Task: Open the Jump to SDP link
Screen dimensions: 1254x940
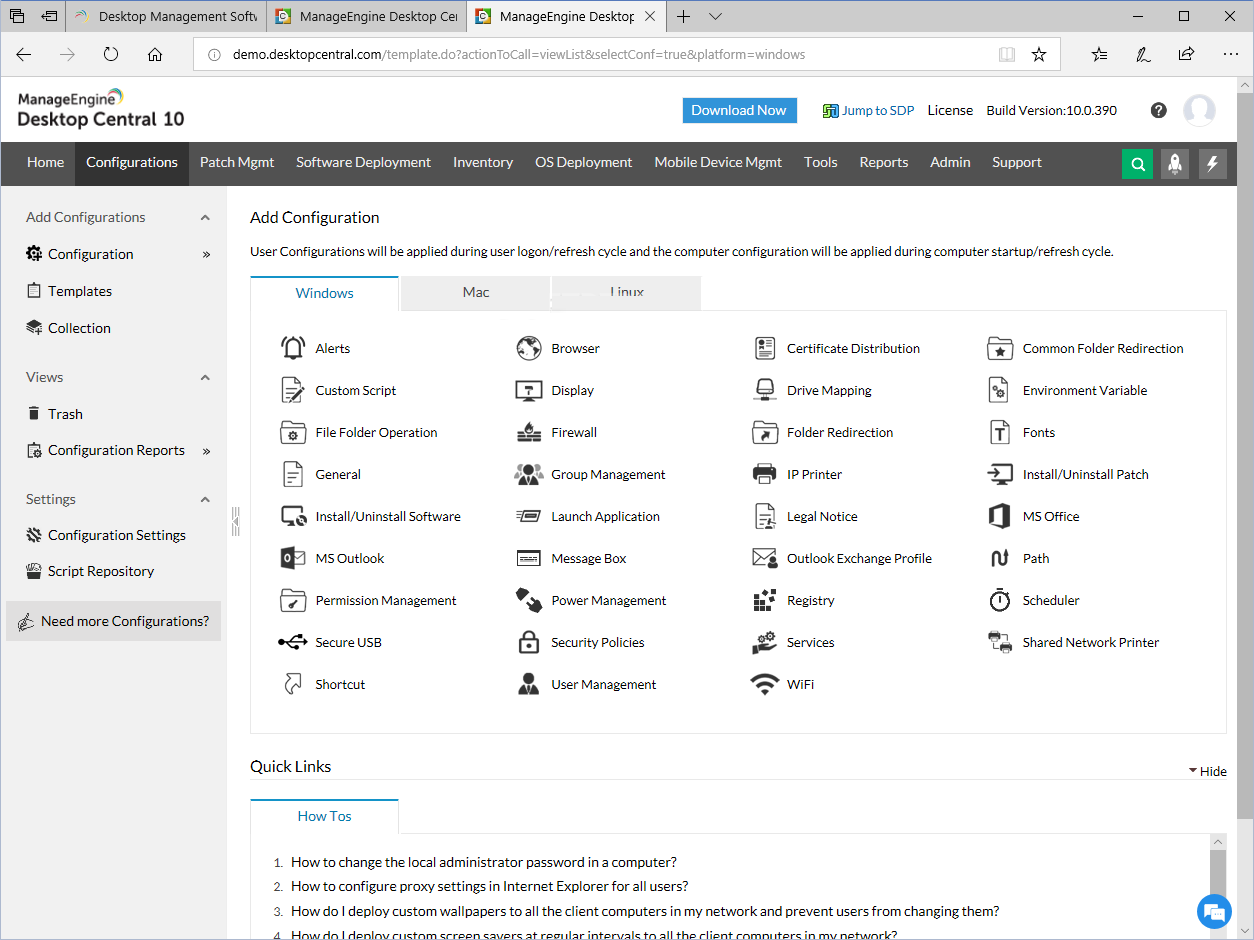Action: [868, 110]
